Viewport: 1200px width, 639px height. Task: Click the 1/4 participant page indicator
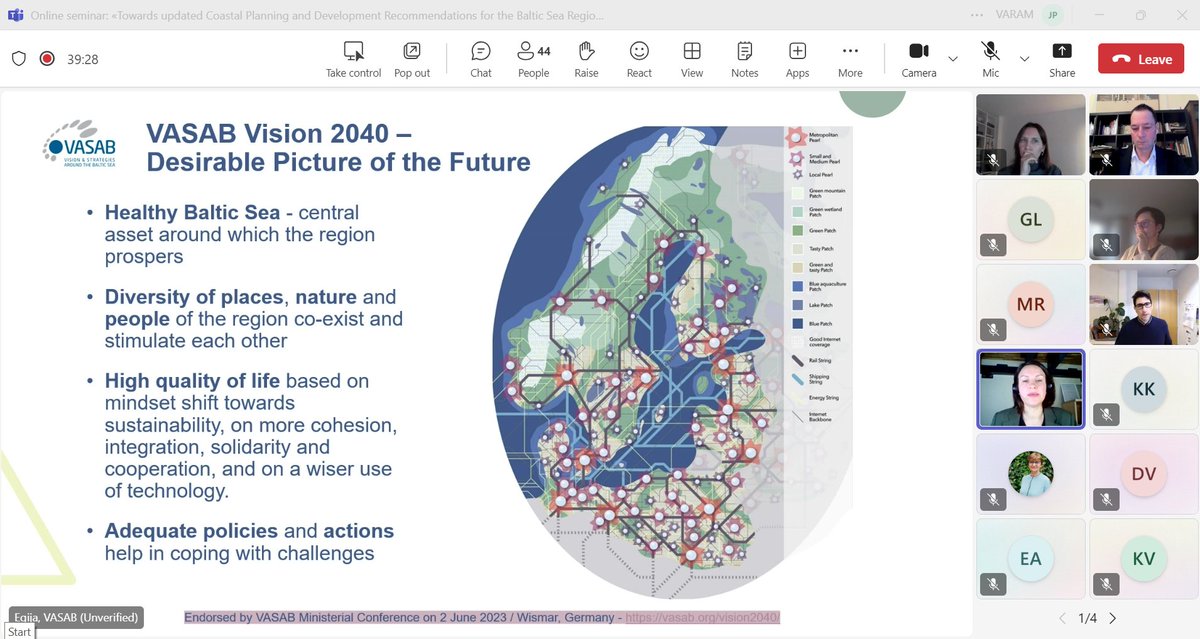[x=1088, y=619]
